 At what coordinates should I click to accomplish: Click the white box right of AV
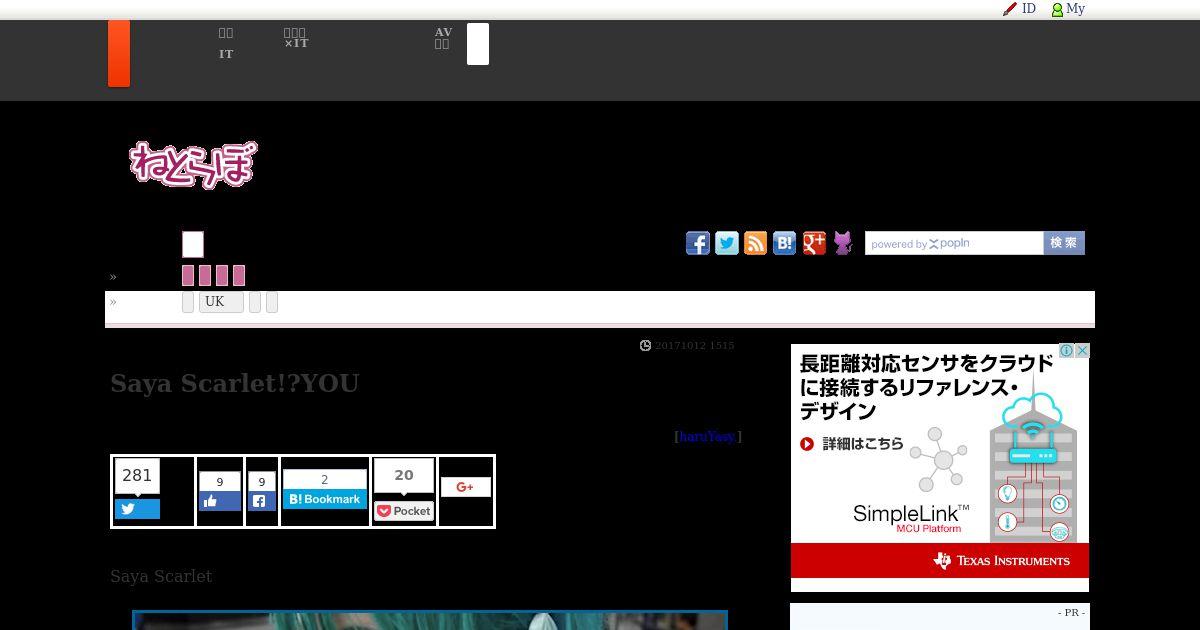[x=478, y=44]
